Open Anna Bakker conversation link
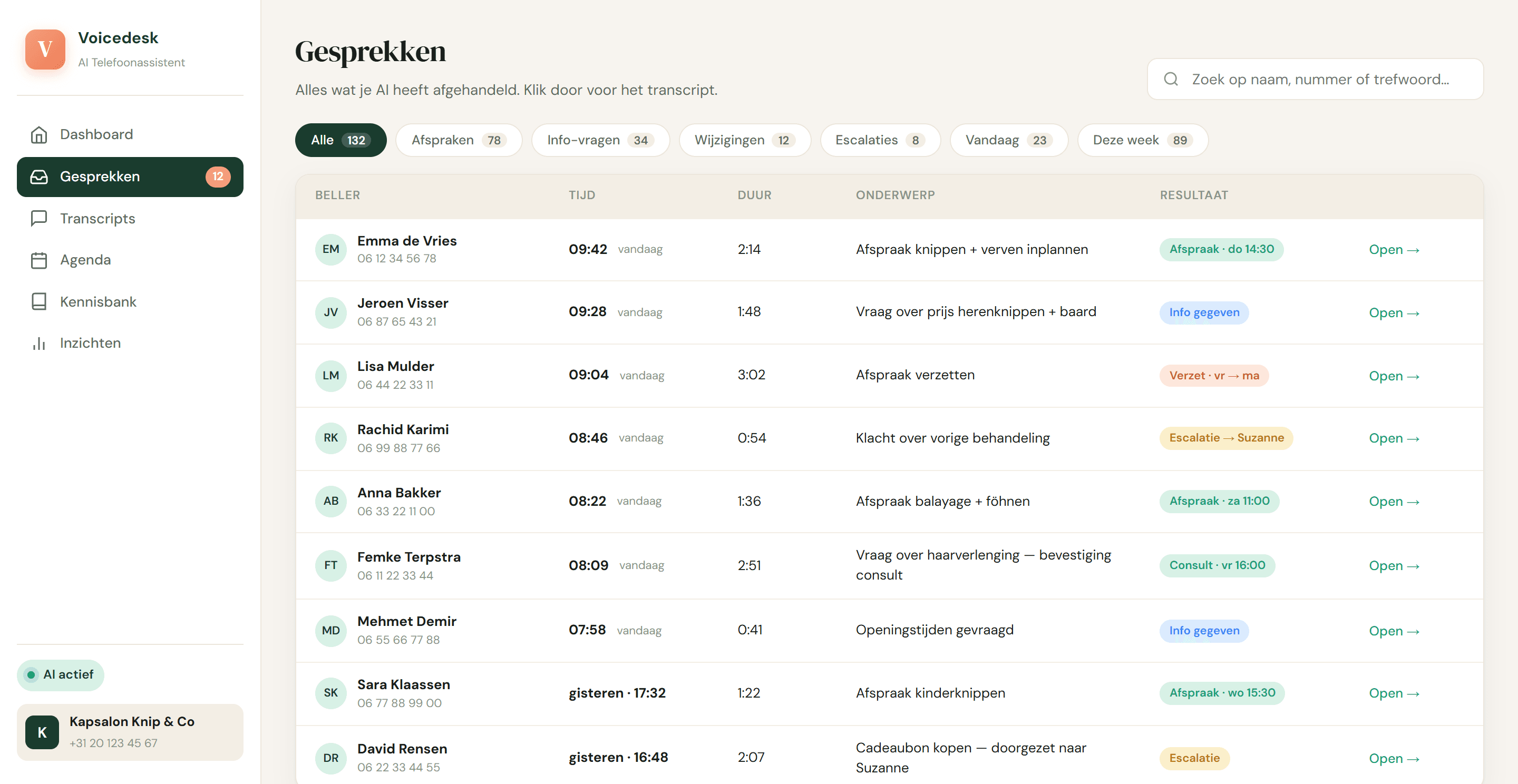The image size is (1518, 784). (x=1394, y=501)
